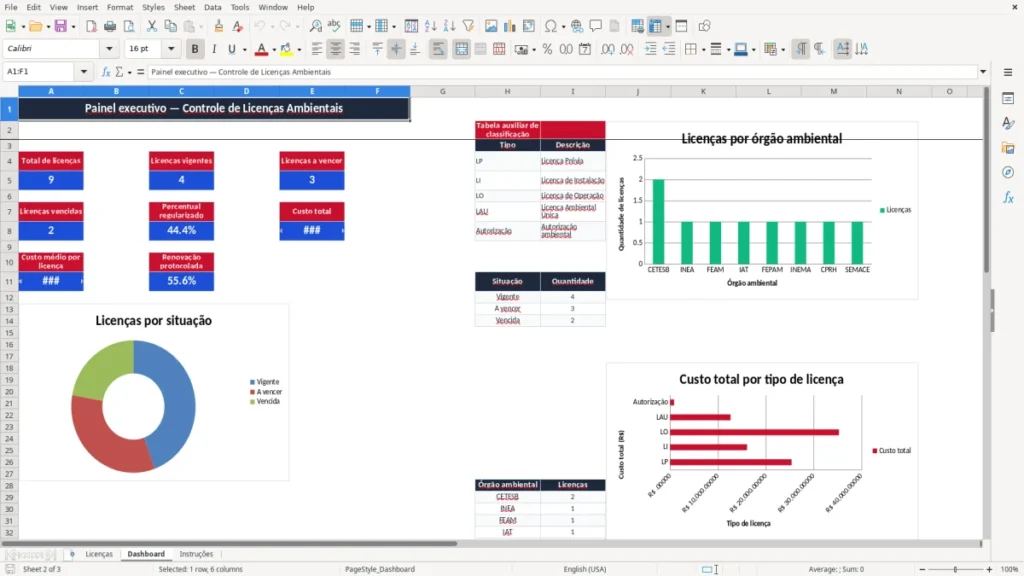Click the Print icon
This screenshot has height=576, width=1024.
(x=110, y=26)
